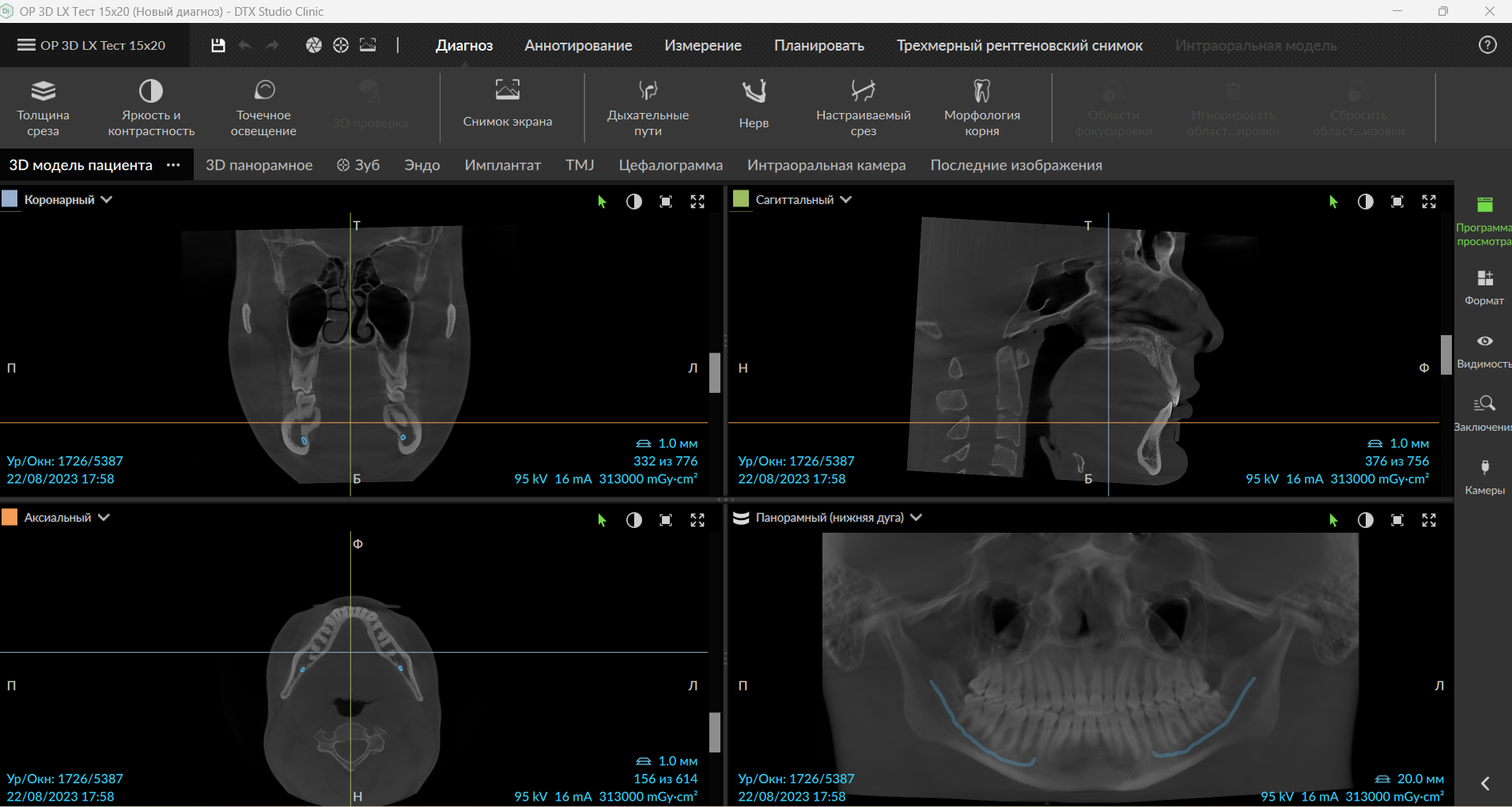Click the save icon in top toolbar
Viewport: 1512px width, 807px height.
[x=218, y=45]
